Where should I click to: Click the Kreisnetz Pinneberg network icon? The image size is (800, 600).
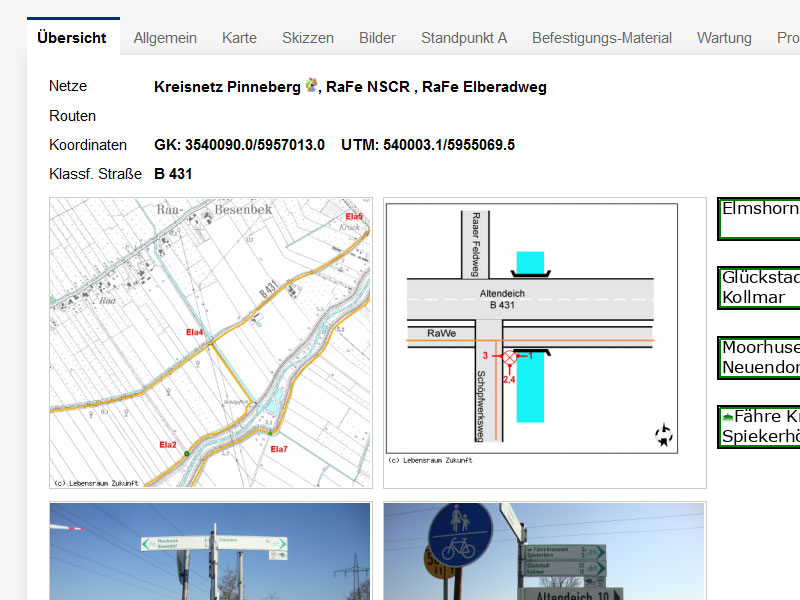[312, 86]
